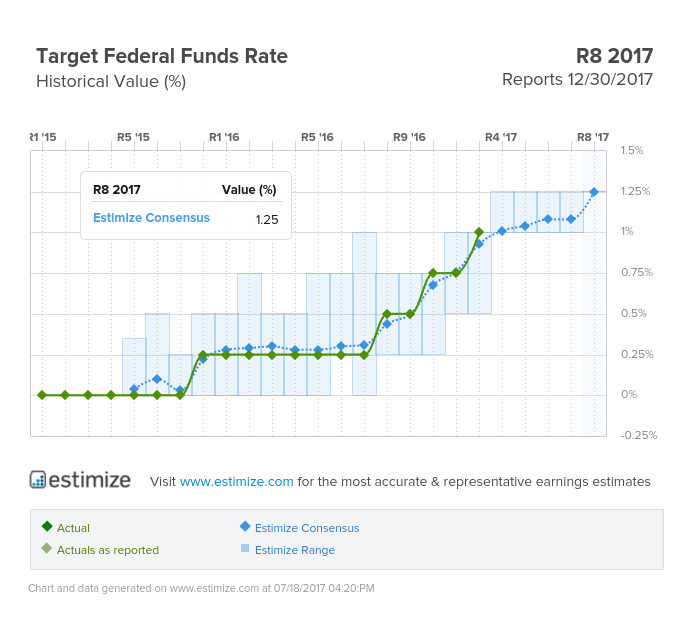Click the blue Estimize Consensus legend diamond

(x=245, y=526)
